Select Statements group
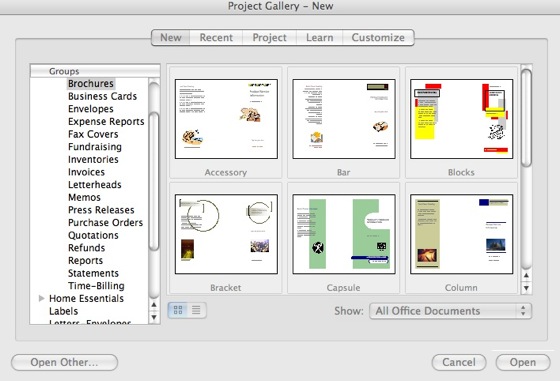Image resolution: width=560 pixels, height=381 pixels. (93, 273)
